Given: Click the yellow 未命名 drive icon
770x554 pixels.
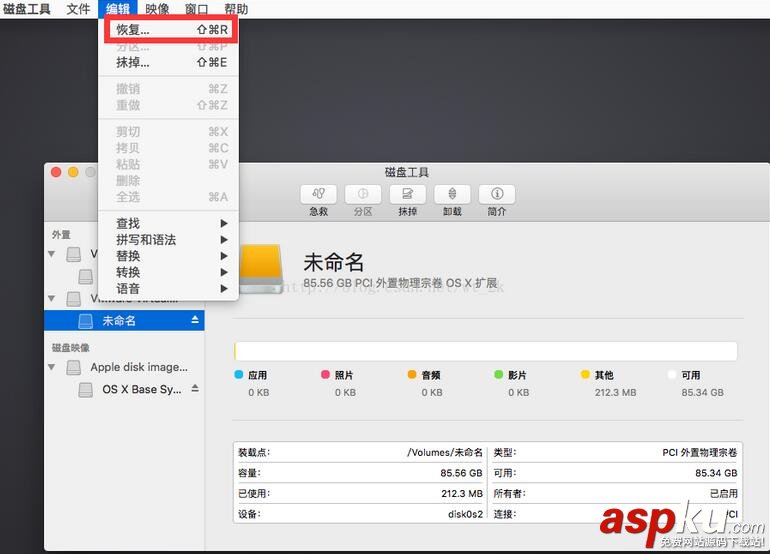Looking at the screenshot, I should pos(261,269).
